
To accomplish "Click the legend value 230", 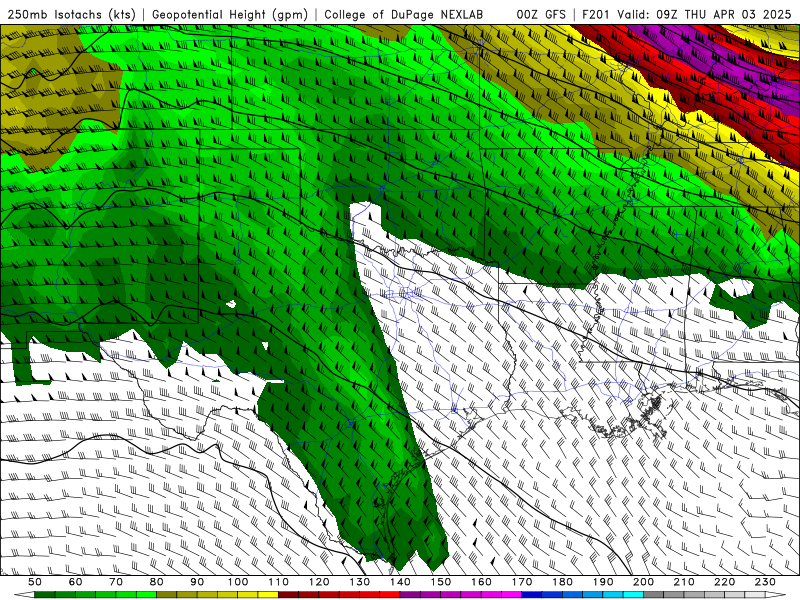I will pos(765,582).
